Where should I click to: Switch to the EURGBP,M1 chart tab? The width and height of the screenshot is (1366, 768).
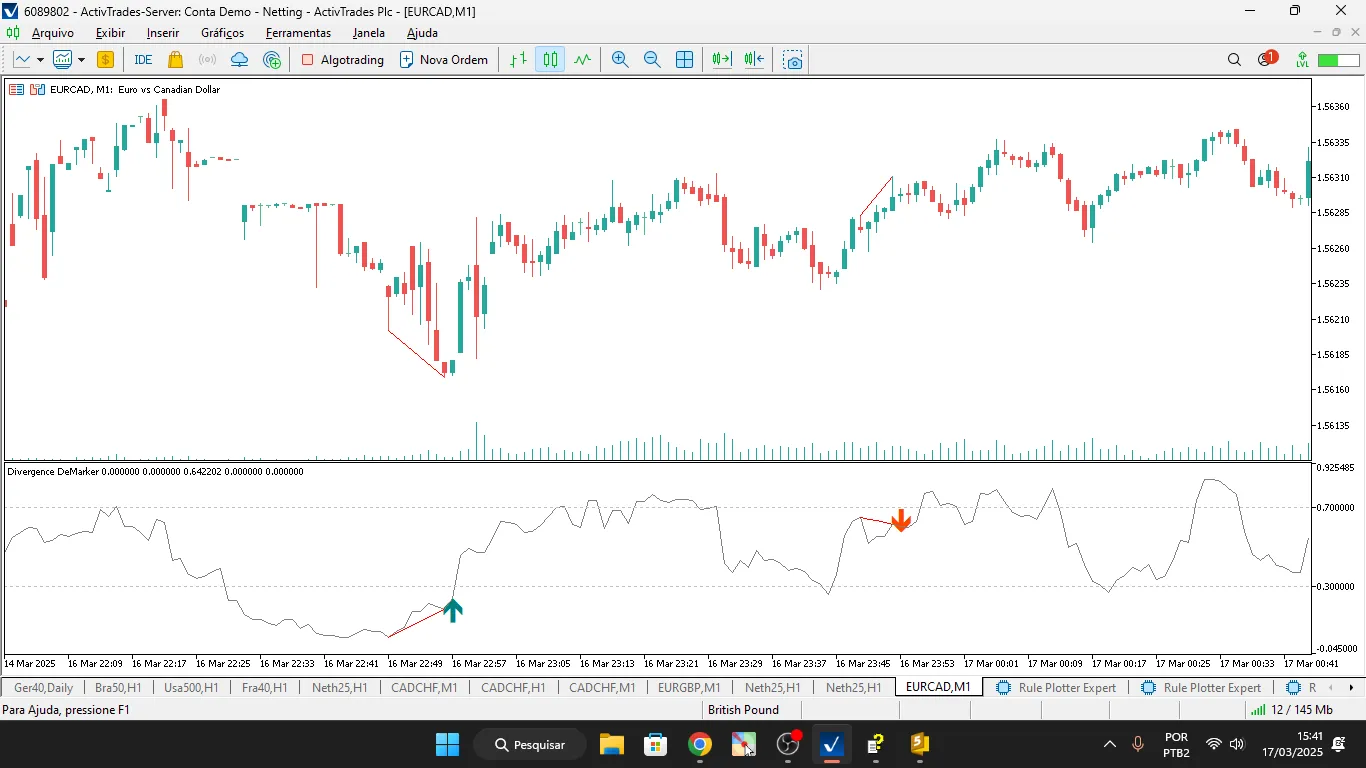tap(688, 687)
